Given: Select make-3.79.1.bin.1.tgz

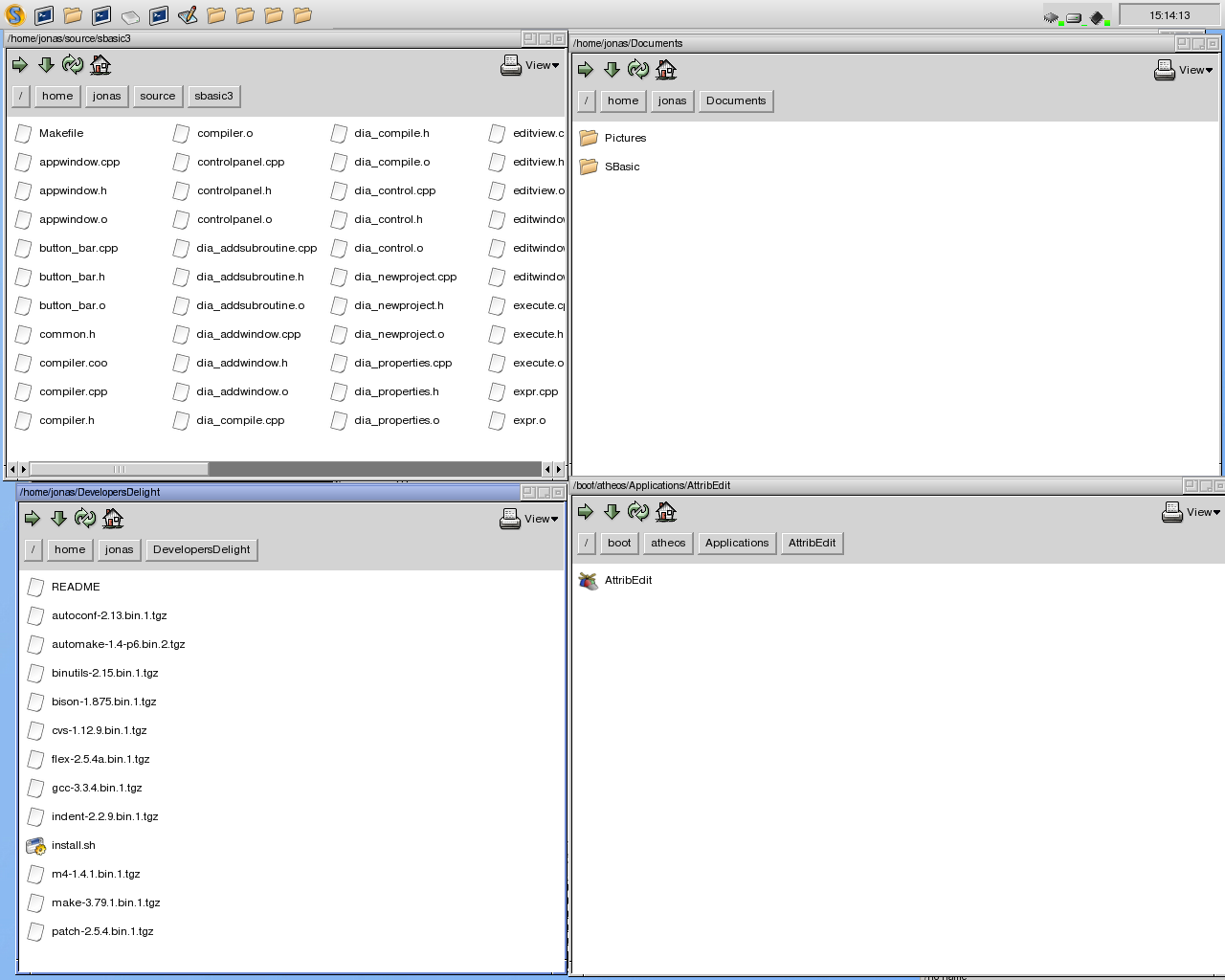Looking at the screenshot, I should 94,902.
